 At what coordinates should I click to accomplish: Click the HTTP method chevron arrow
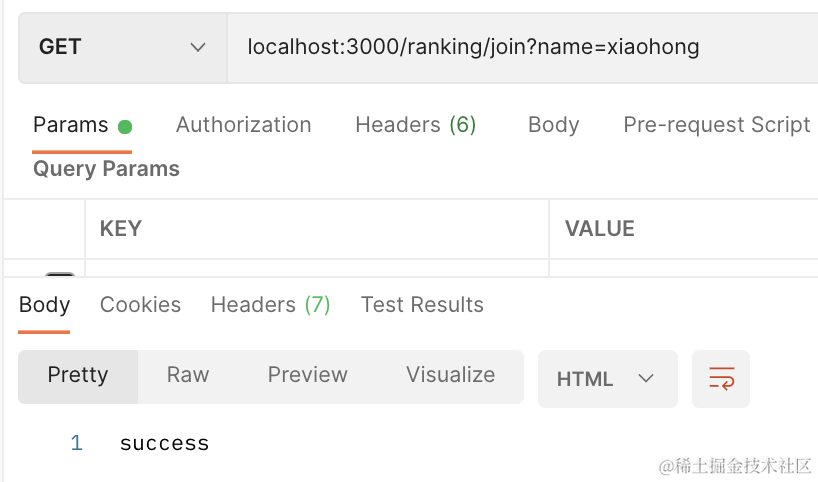[x=198, y=47]
